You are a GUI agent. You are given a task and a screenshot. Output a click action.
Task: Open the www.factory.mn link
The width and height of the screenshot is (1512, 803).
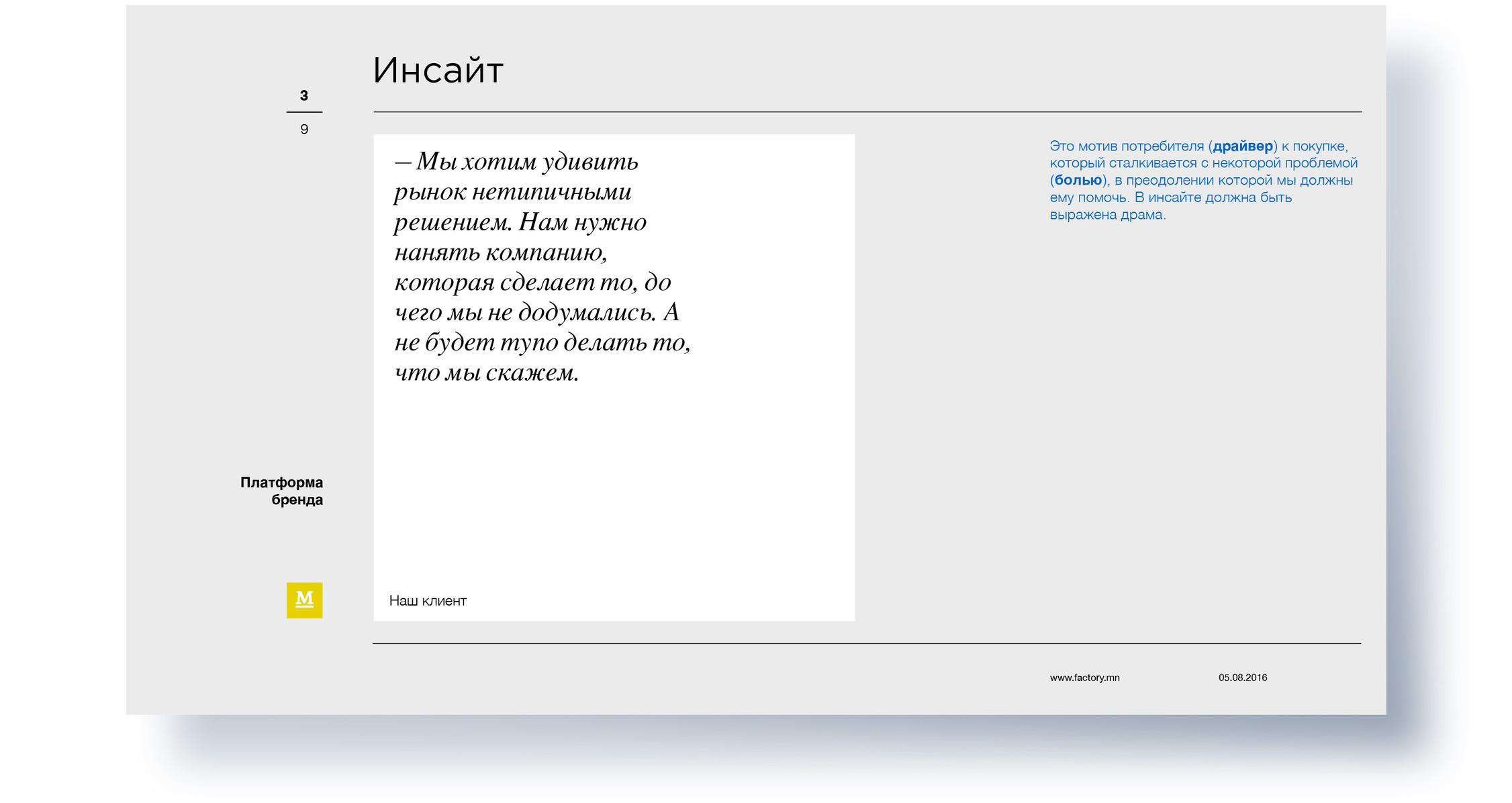point(1084,677)
